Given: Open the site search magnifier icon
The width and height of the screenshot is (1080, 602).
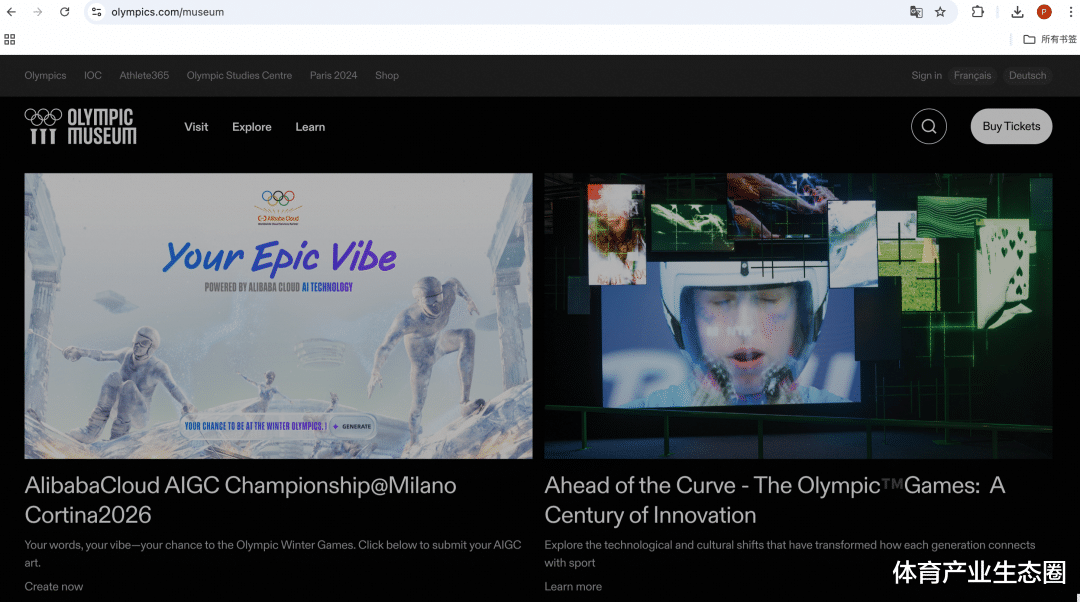Looking at the screenshot, I should pos(928,126).
